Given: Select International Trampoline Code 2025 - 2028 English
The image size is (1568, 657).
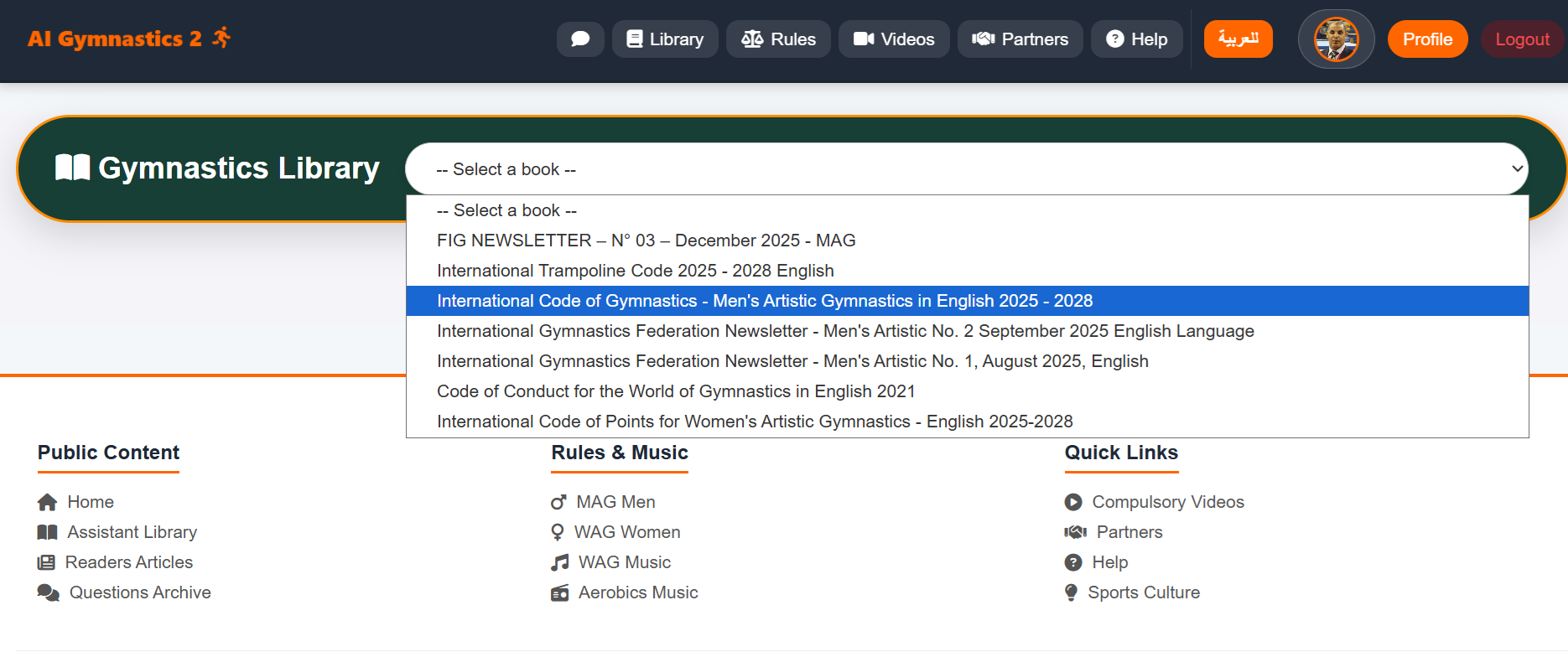Looking at the screenshot, I should tap(968, 271).
